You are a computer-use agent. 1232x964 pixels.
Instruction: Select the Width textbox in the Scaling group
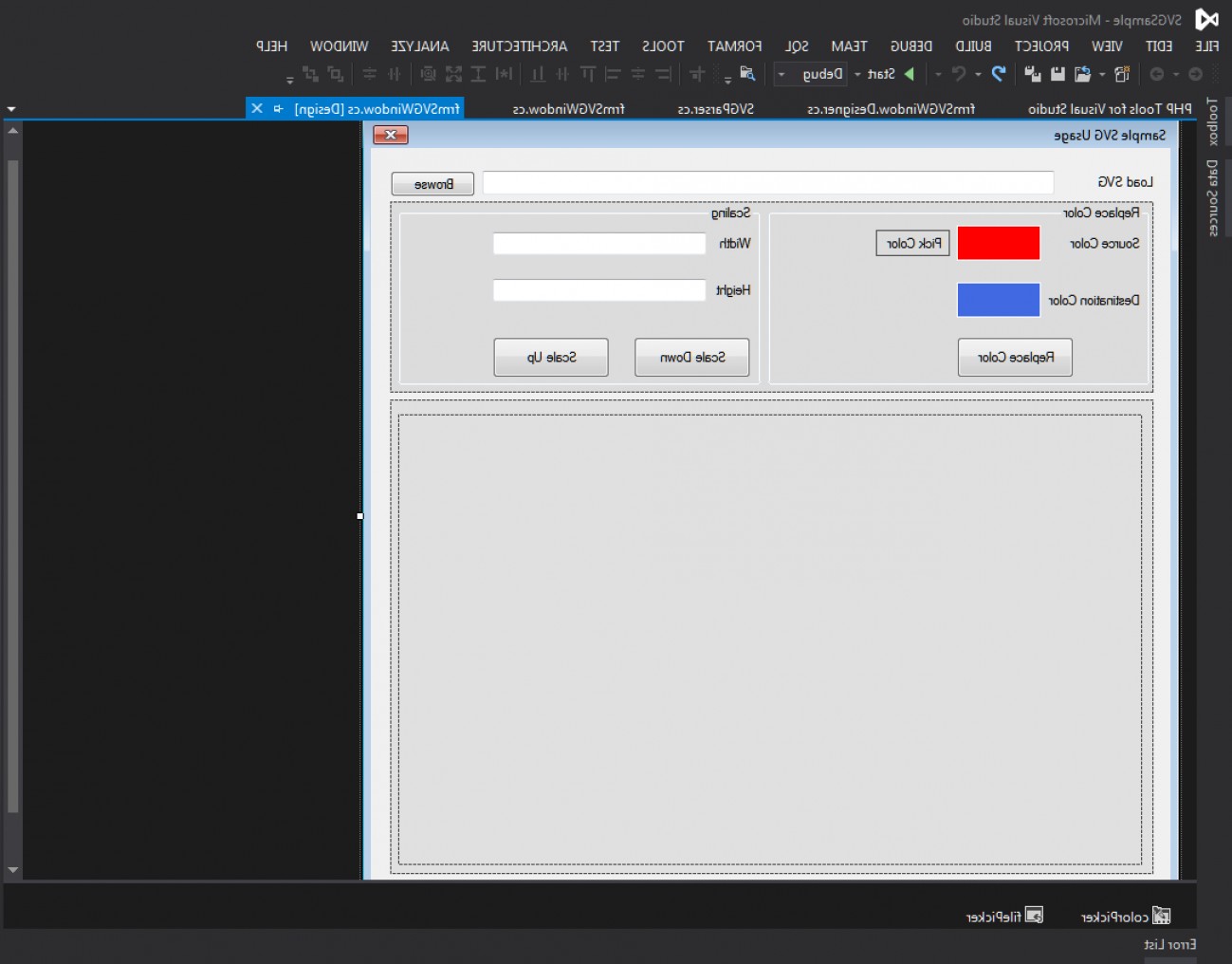598,243
